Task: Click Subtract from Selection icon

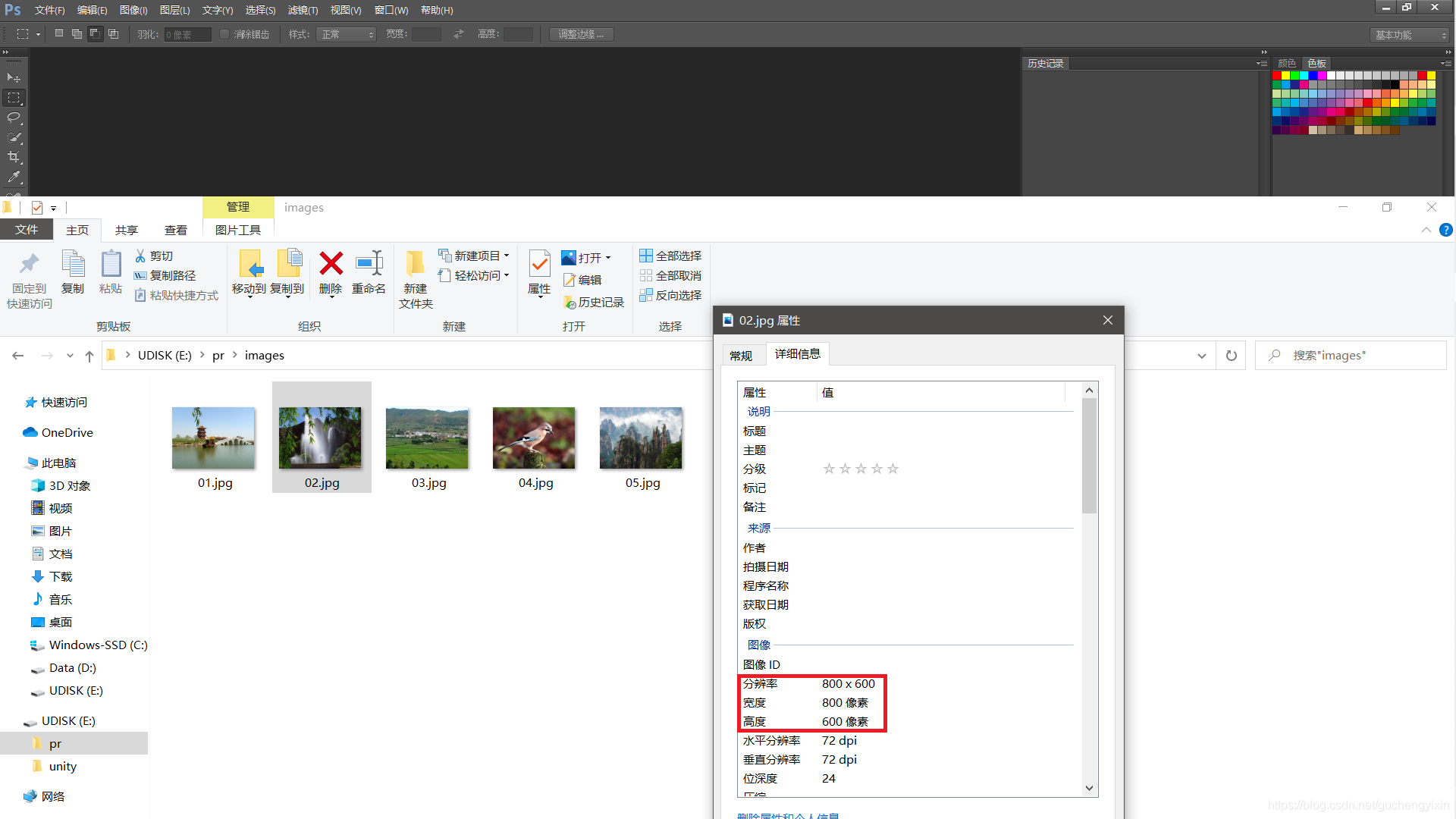Action: [96, 34]
